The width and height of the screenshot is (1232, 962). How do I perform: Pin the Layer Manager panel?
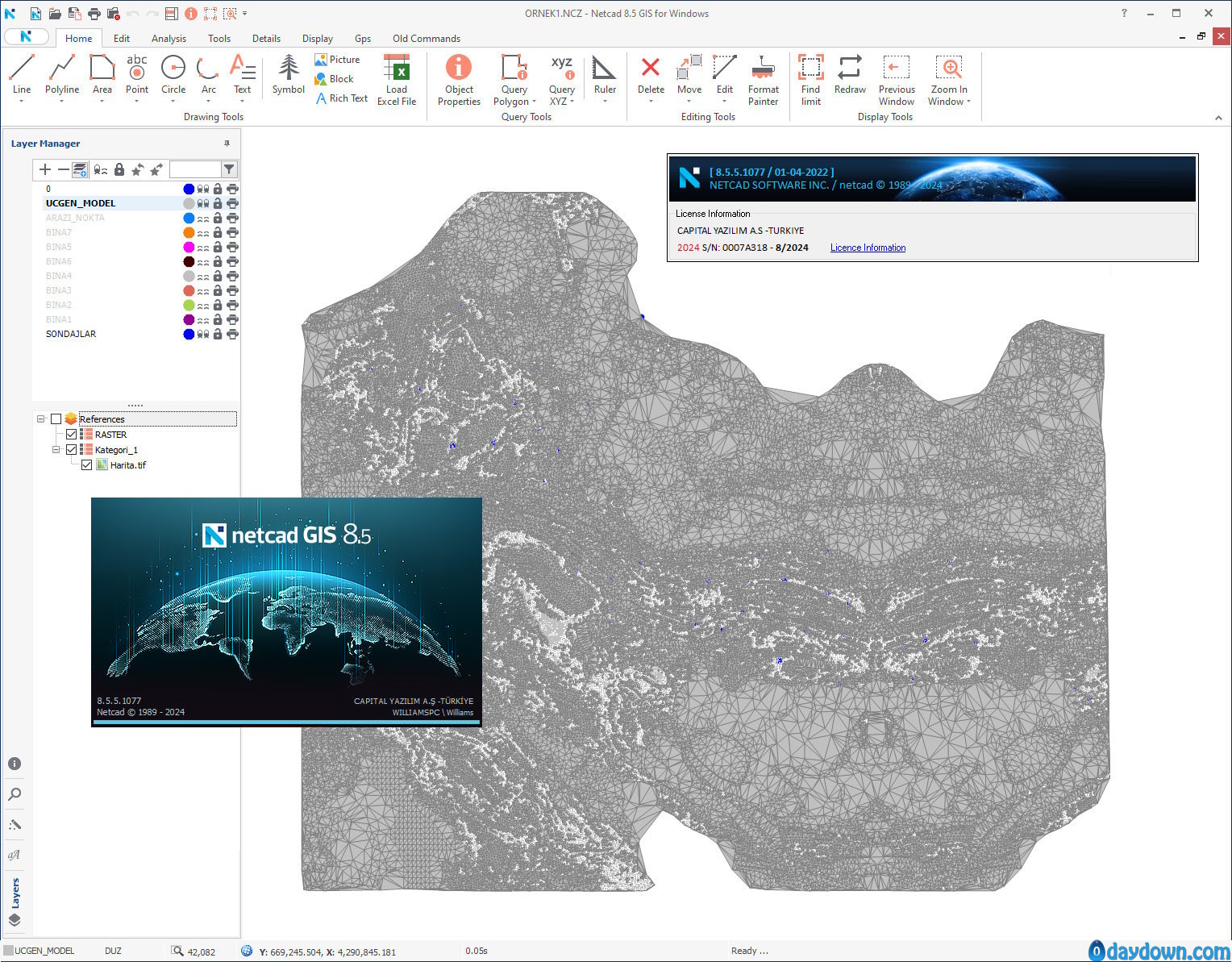227,144
